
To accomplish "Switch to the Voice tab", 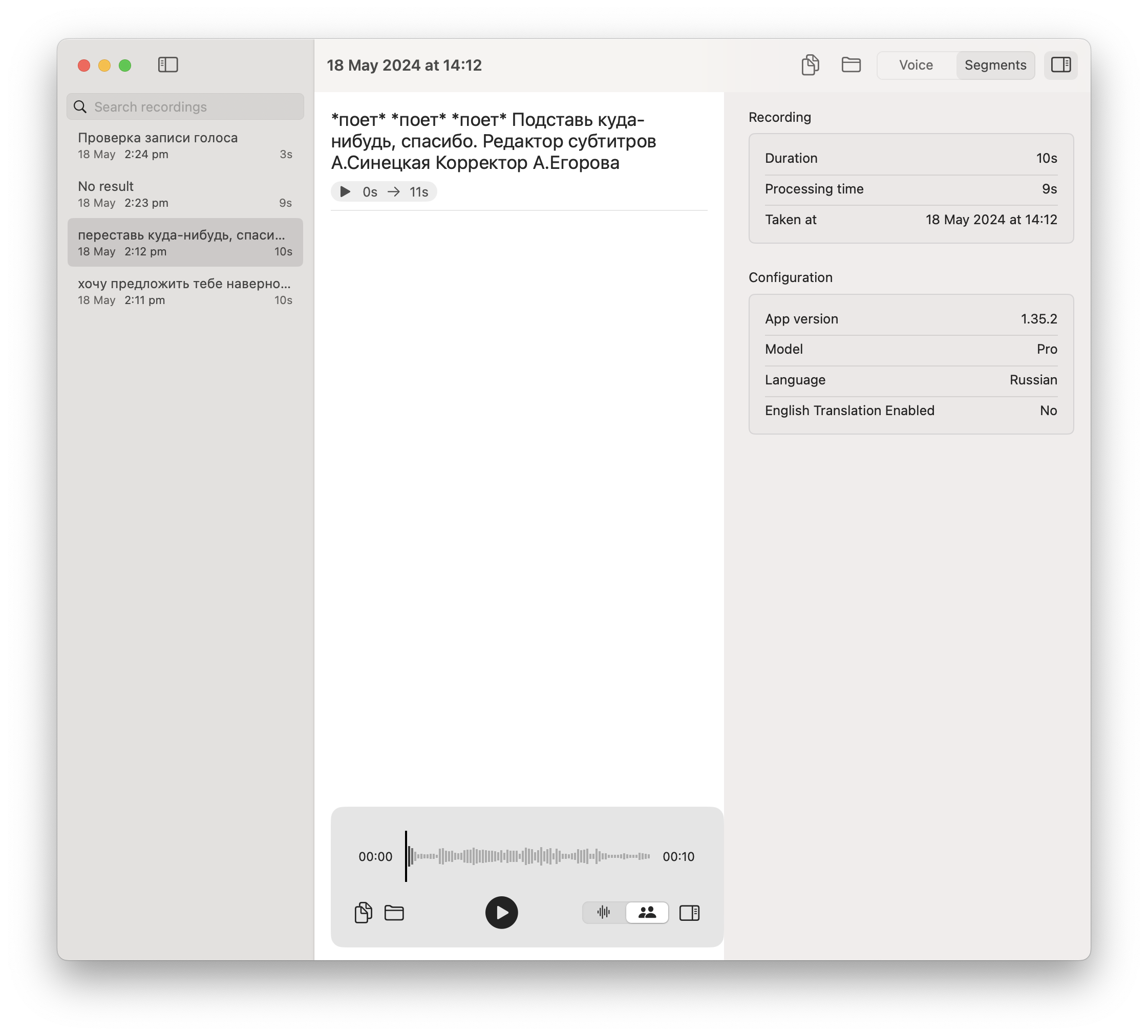I will coord(916,65).
